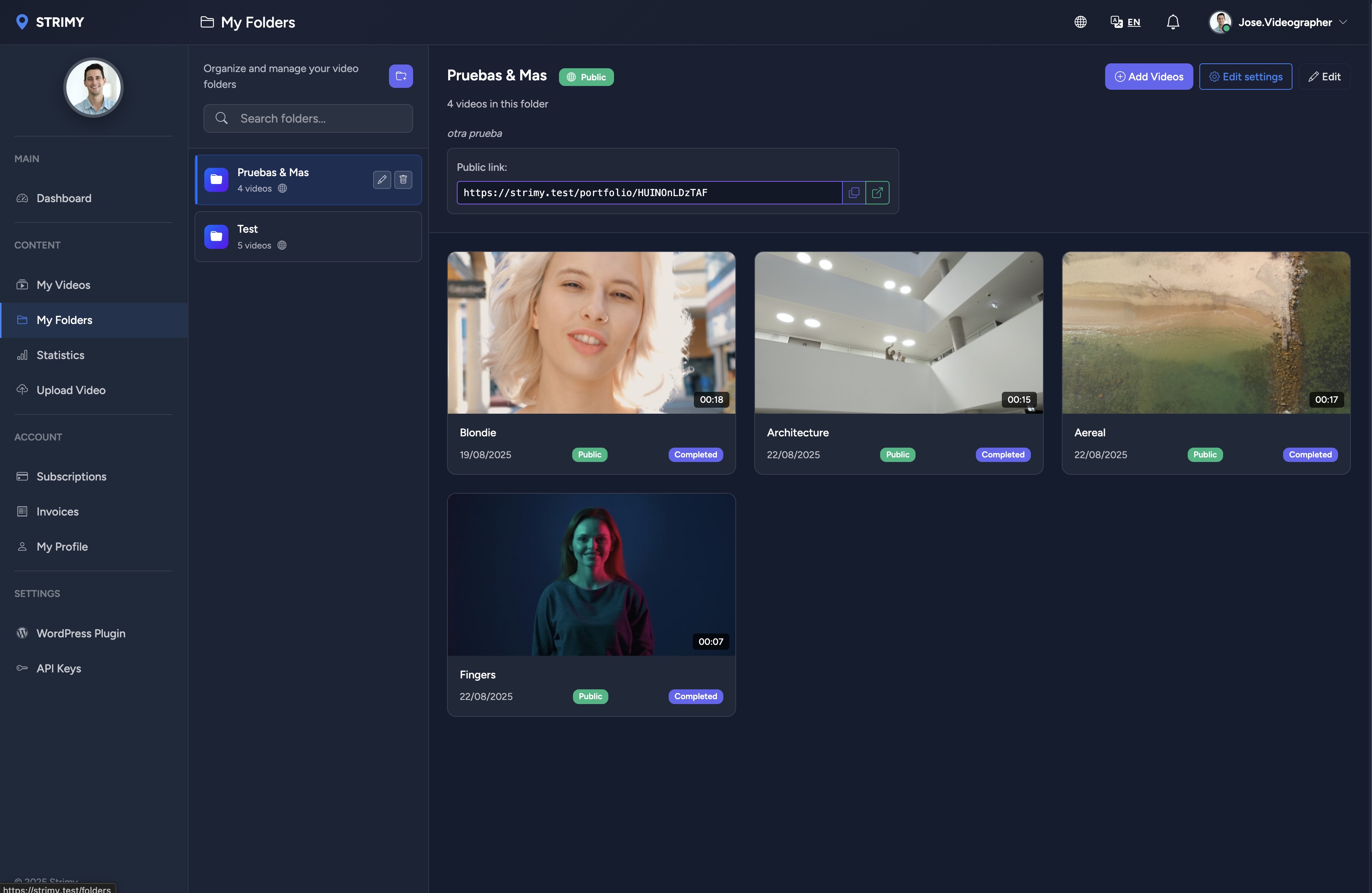
Task: Click the public link URL field
Action: coord(649,193)
